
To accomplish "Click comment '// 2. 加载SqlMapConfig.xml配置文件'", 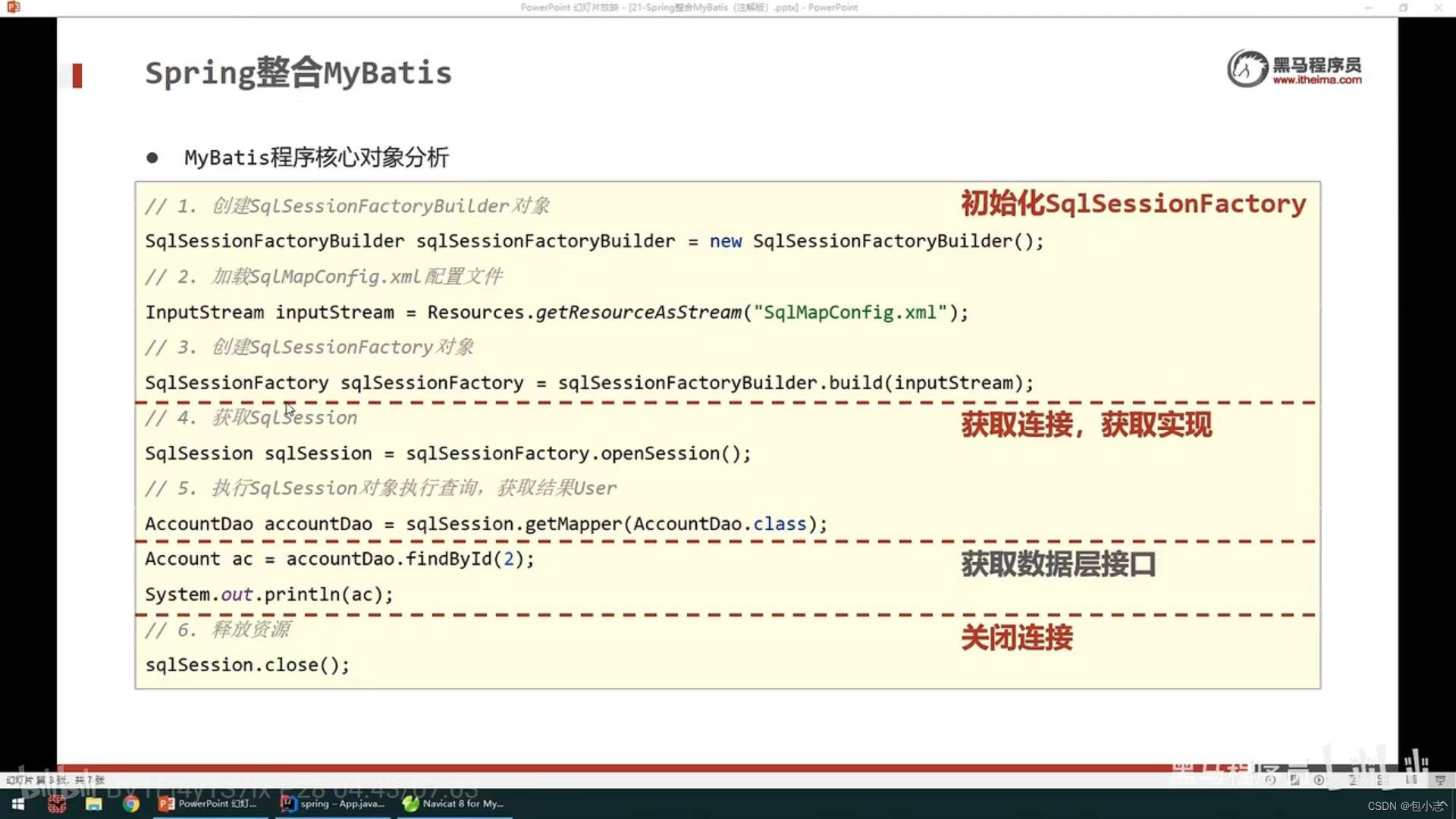I will (x=324, y=277).
